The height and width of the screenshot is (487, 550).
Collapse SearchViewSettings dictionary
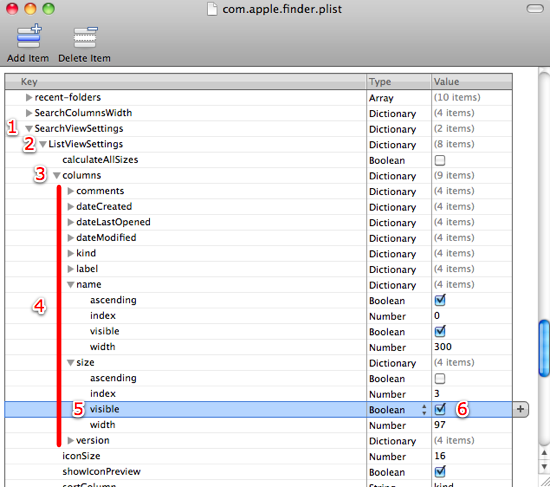coord(29,129)
